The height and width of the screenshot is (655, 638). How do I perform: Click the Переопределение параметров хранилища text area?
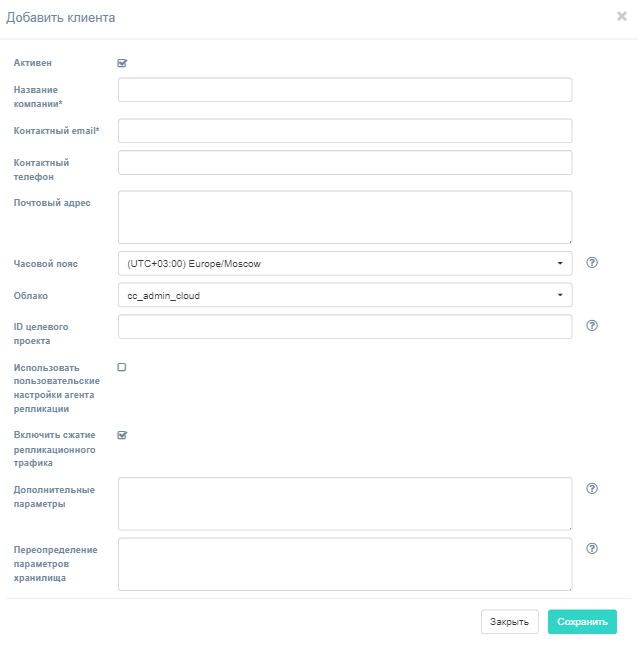coord(345,564)
